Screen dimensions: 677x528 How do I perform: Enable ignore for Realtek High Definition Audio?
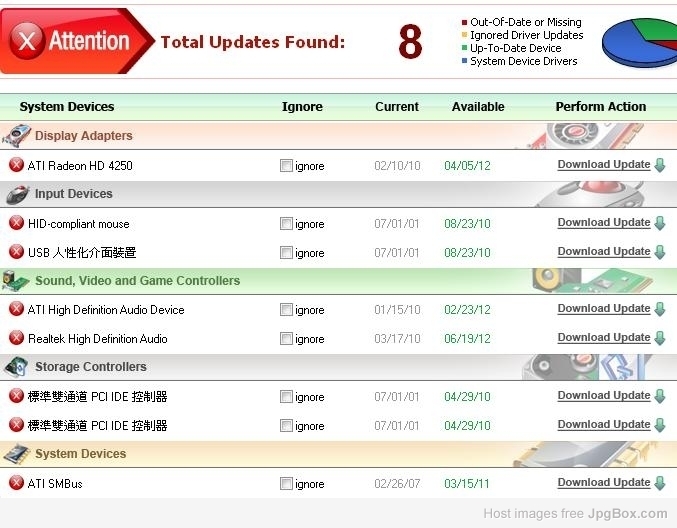[287, 339]
